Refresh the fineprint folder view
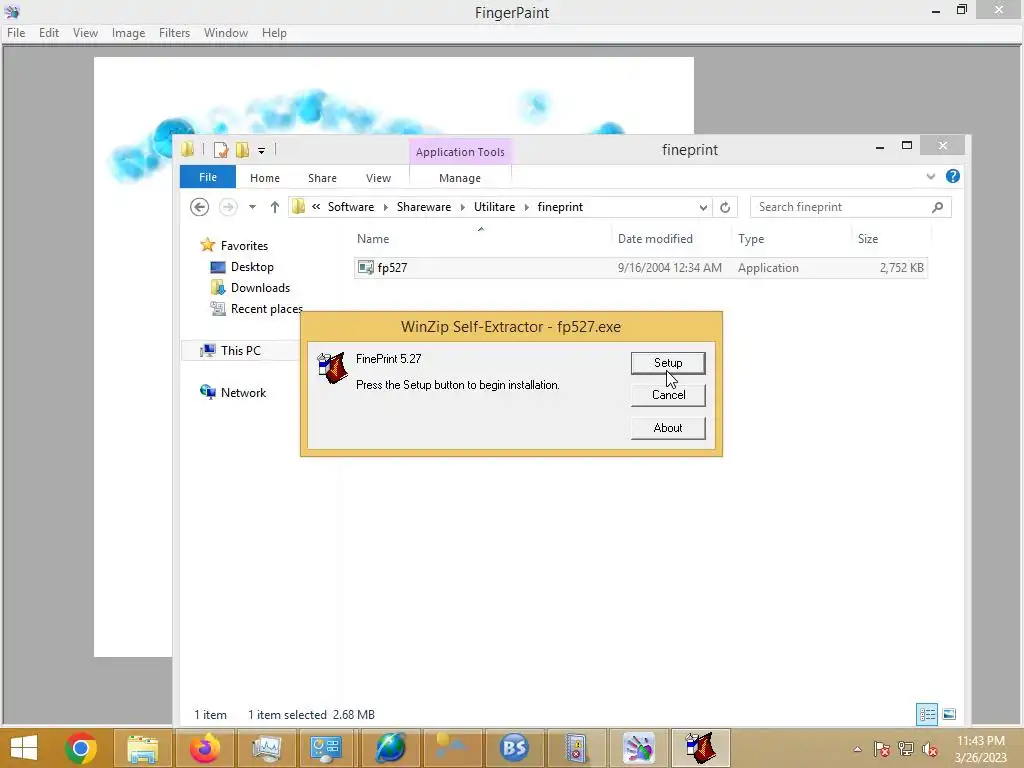 coord(725,208)
